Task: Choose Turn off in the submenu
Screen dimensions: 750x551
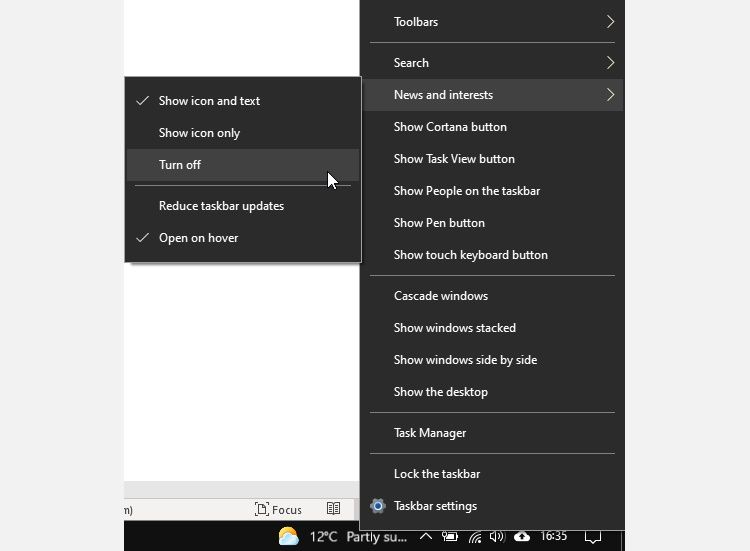Action: (x=180, y=165)
